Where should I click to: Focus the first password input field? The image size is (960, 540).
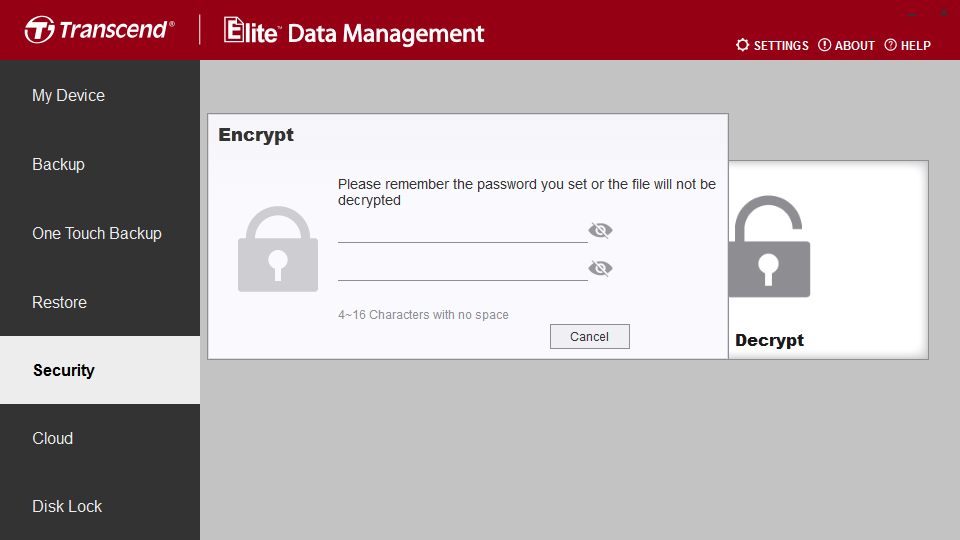click(462, 231)
